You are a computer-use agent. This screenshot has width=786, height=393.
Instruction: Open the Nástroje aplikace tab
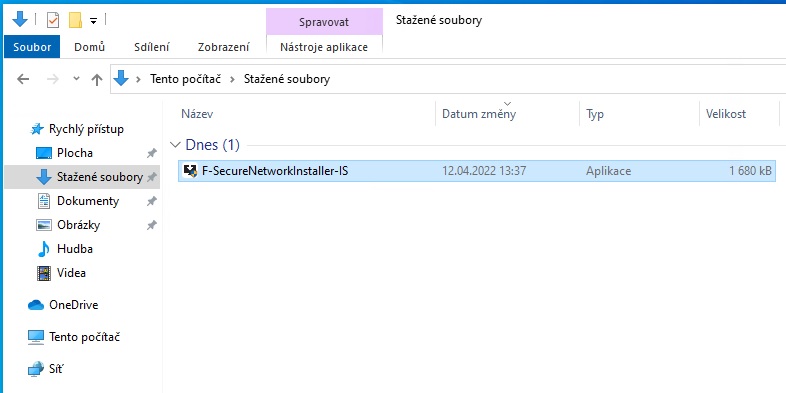324,47
